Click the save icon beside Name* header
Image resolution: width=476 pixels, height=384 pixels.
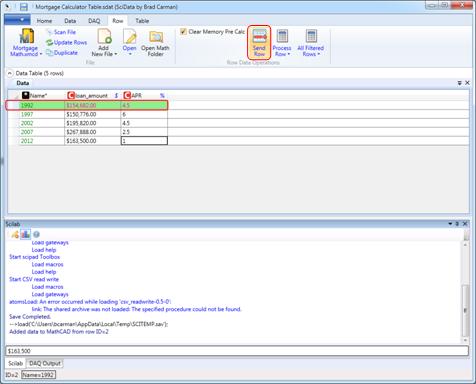26,95
